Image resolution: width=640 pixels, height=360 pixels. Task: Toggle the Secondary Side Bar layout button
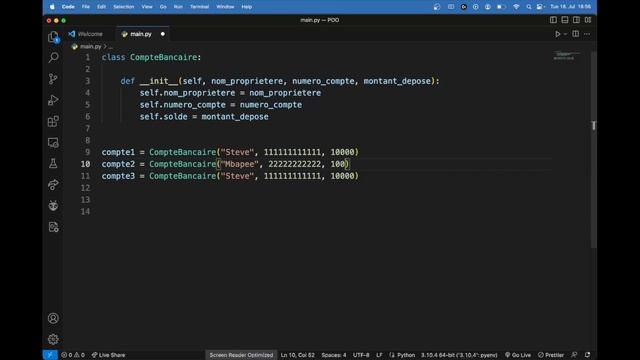pyautogui.click(x=576, y=20)
